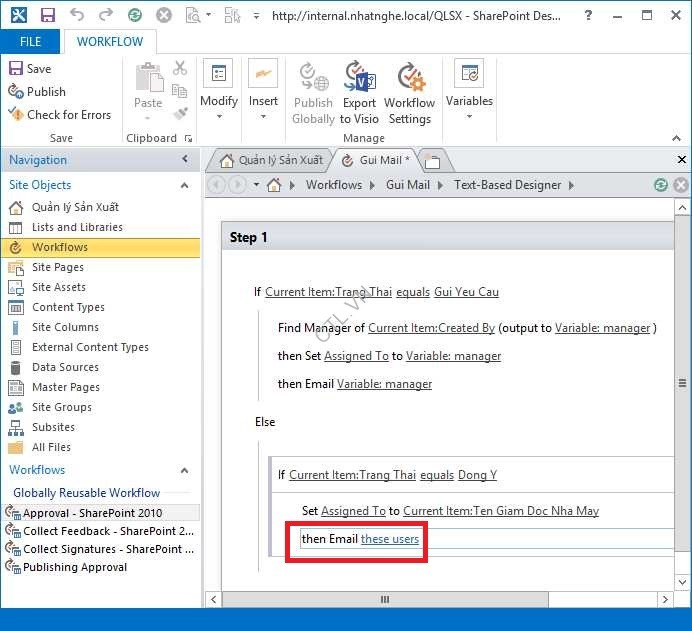Publish the workflow using the Publish button

[36, 91]
